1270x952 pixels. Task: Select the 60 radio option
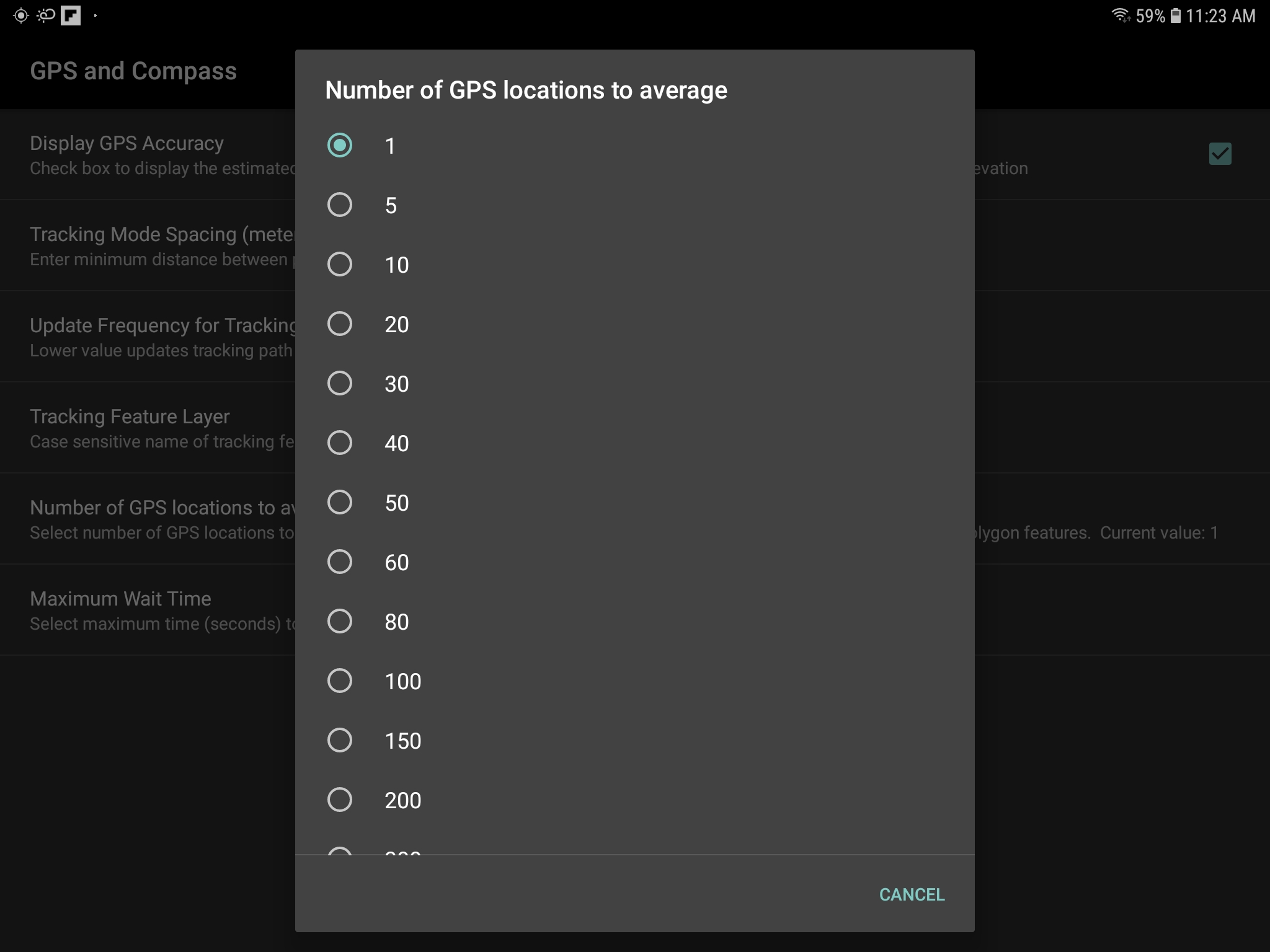(340, 562)
